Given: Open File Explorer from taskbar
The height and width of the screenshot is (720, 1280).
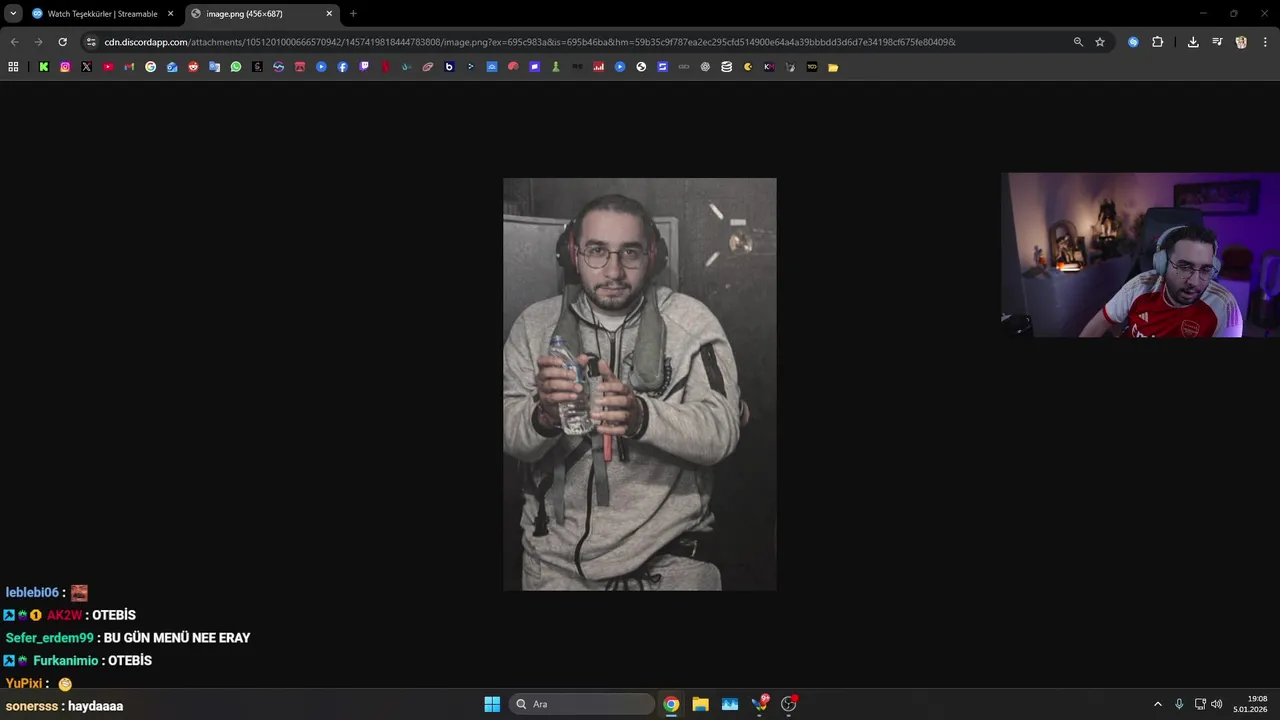Looking at the screenshot, I should point(700,704).
